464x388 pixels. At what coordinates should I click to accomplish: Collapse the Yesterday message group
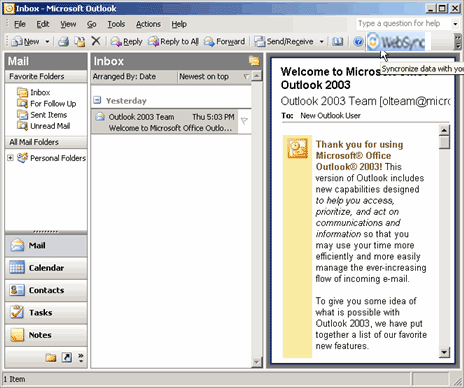(x=97, y=100)
